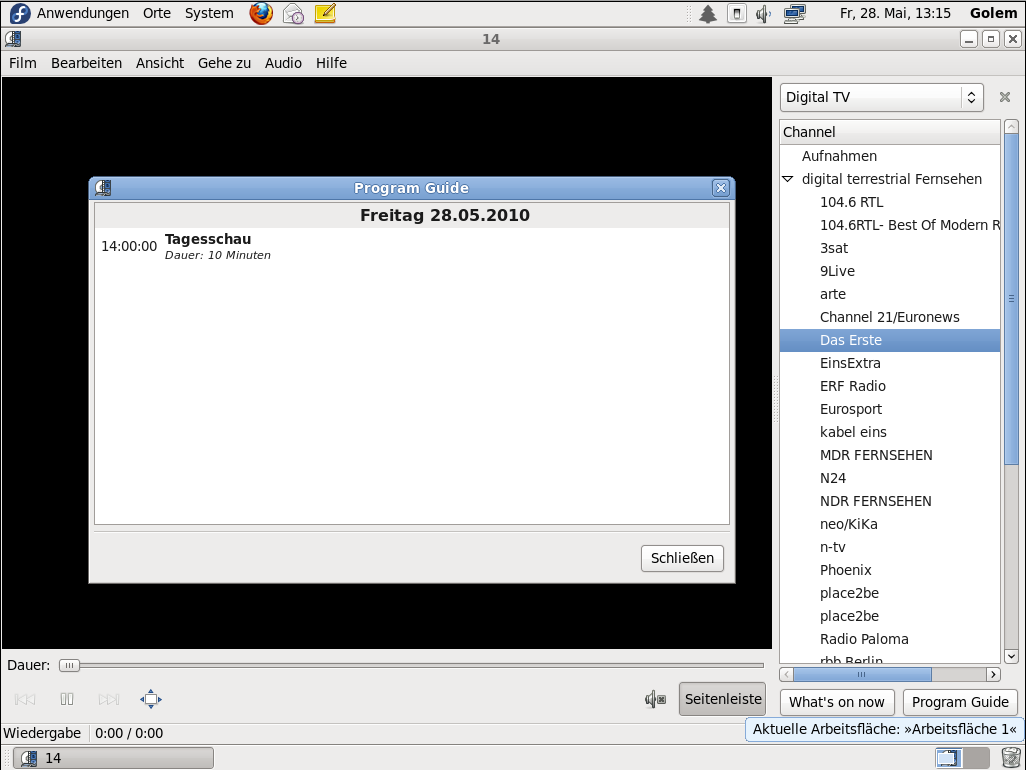Select the 104.6 RTL channel
Image resolution: width=1026 pixels, height=770 pixels.
point(851,202)
